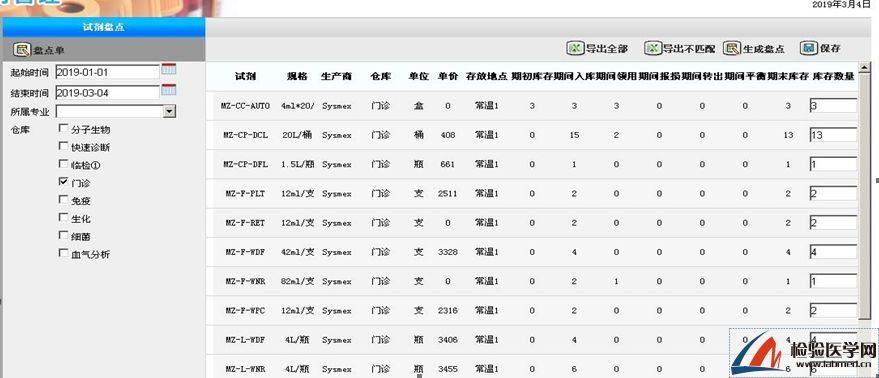Image resolution: width=879 pixels, height=378 pixels.
Task: Enable the 血气分析 checkbox
Action: pos(63,253)
